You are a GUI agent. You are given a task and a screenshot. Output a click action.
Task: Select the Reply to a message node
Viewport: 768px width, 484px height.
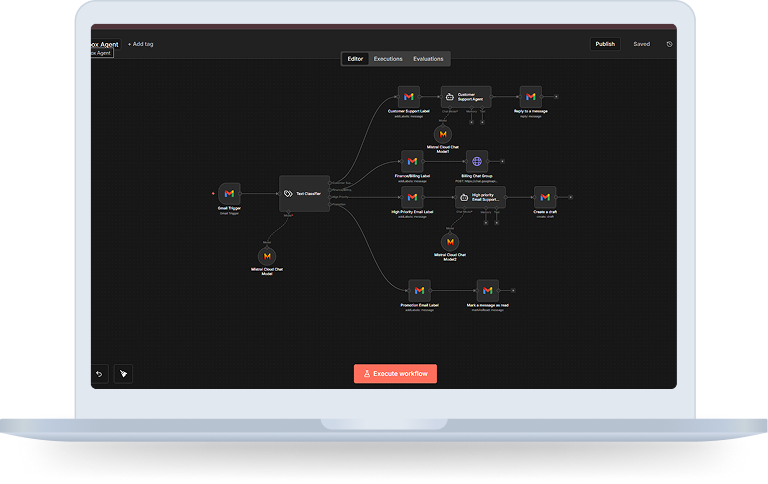pyautogui.click(x=531, y=97)
